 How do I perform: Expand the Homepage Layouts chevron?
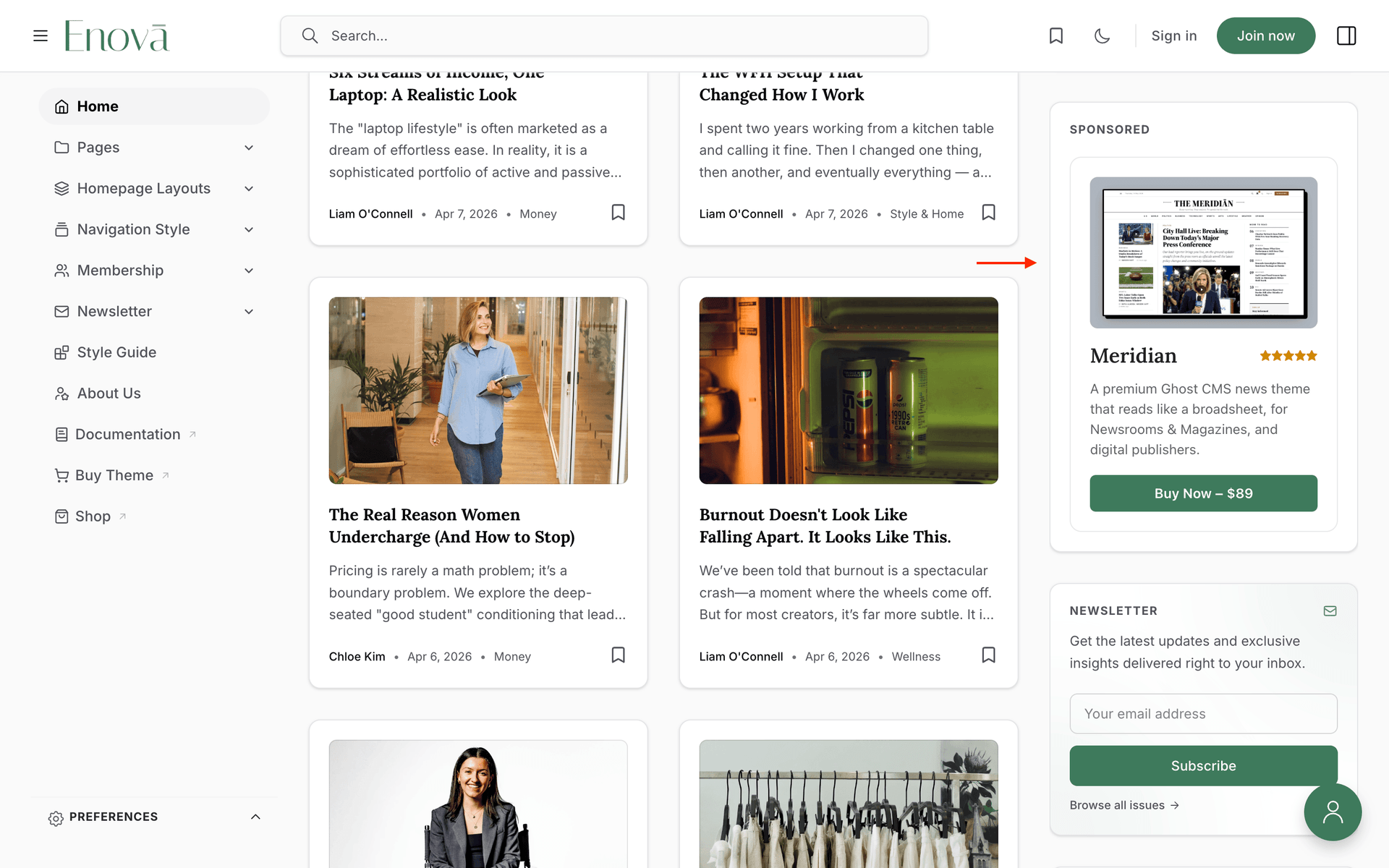(249, 189)
